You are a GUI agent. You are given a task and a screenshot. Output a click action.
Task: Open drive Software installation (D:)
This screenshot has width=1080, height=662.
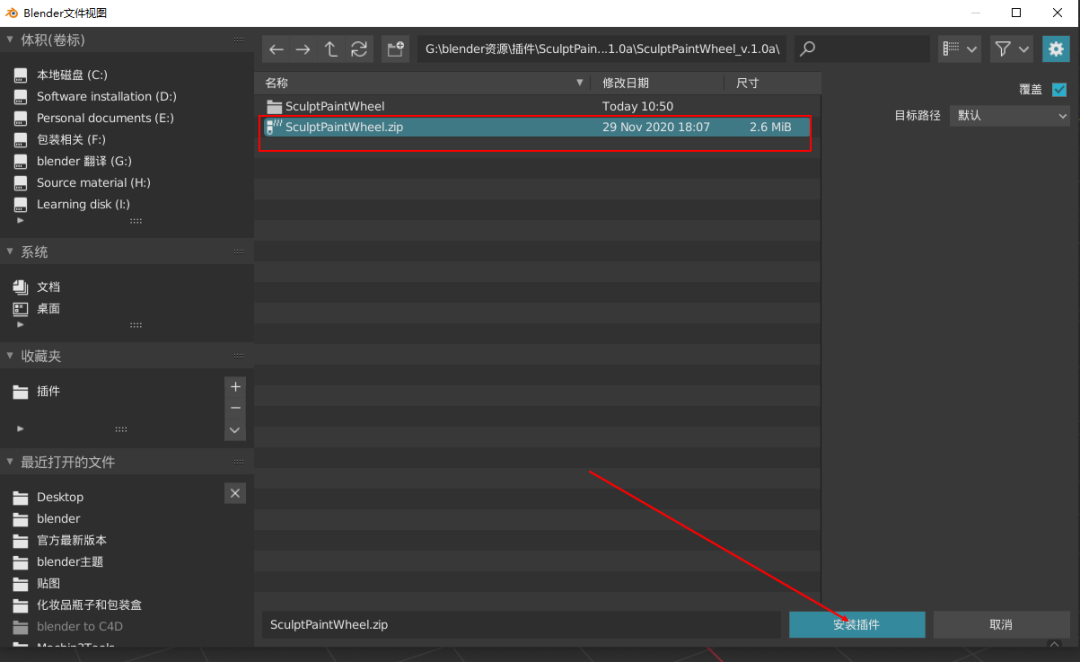[107, 96]
